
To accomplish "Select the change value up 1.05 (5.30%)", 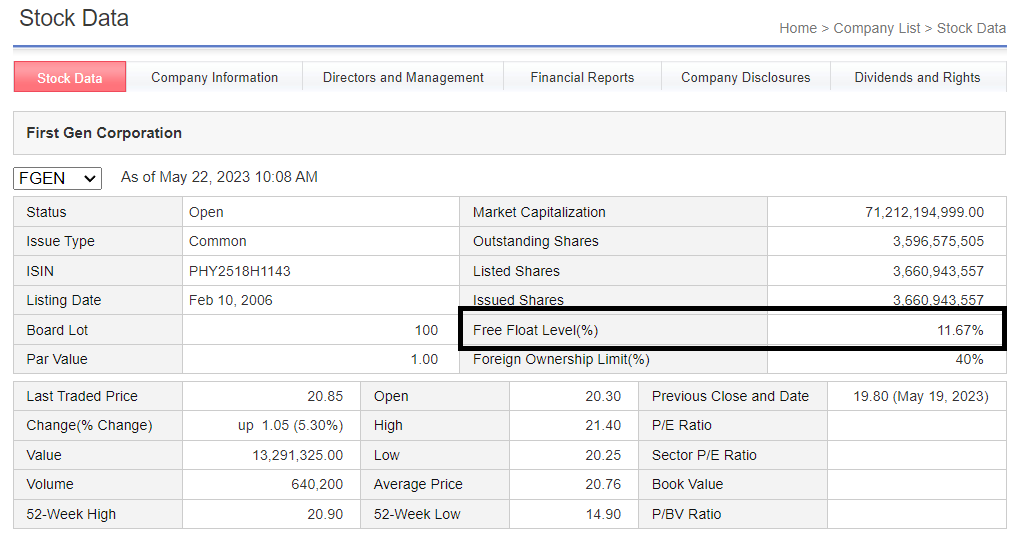I will tap(290, 425).
